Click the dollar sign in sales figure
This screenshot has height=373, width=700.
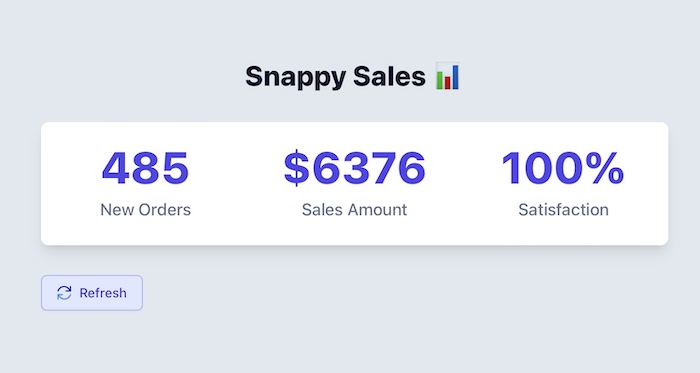296,168
